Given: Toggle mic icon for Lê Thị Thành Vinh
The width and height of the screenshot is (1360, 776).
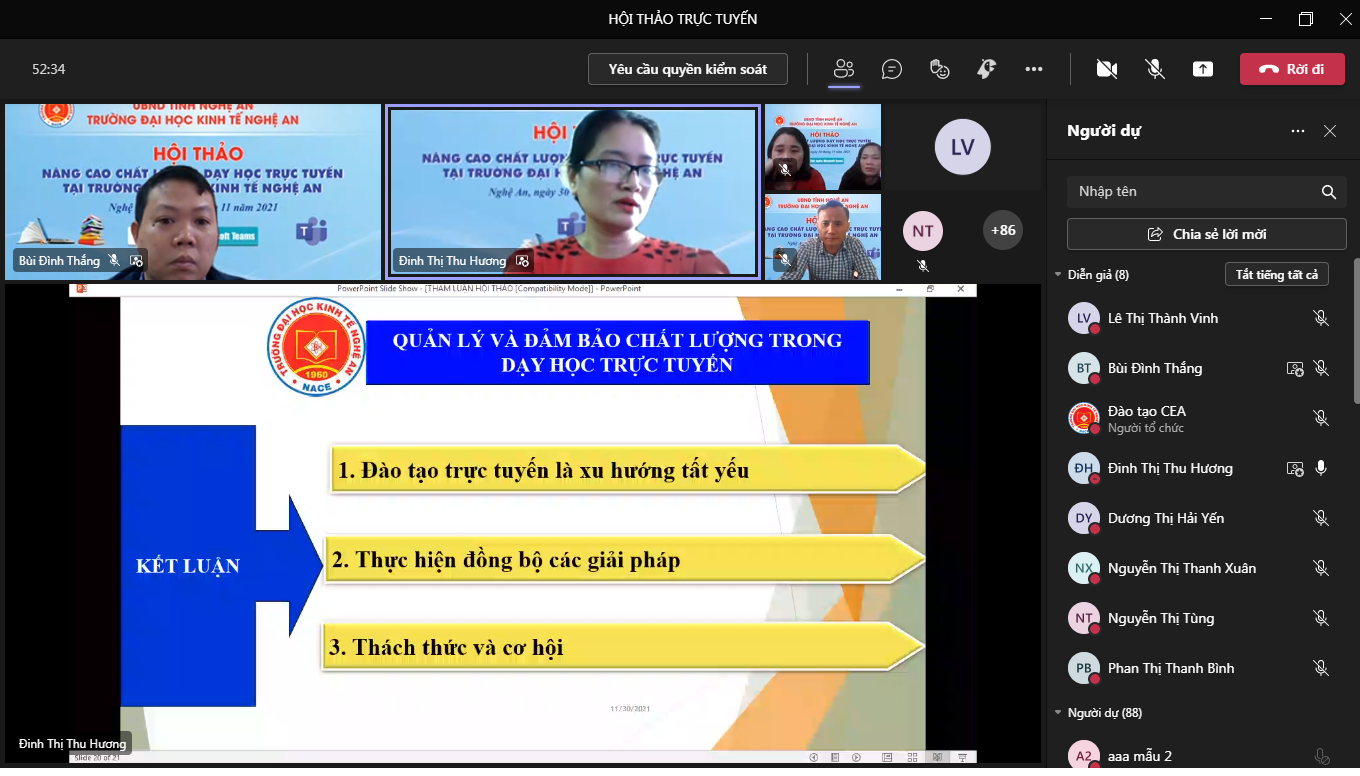Looking at the screenshot, I should coord(1321,318).
